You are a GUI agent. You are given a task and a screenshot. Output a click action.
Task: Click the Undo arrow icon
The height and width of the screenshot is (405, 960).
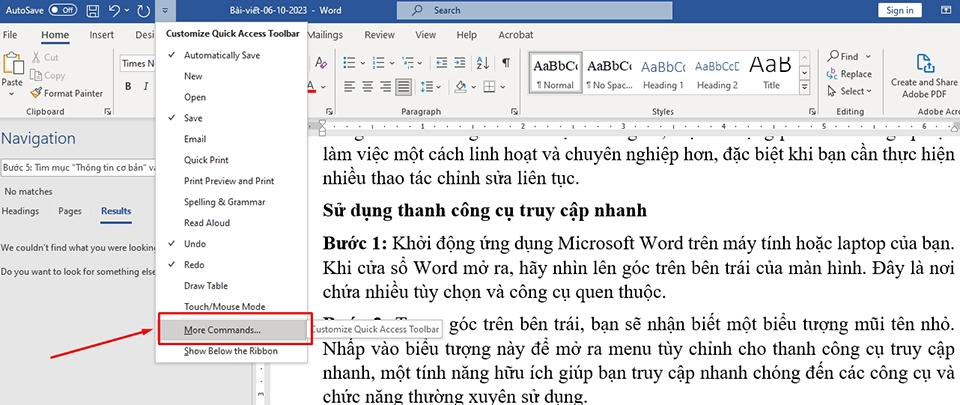point(115,10)
